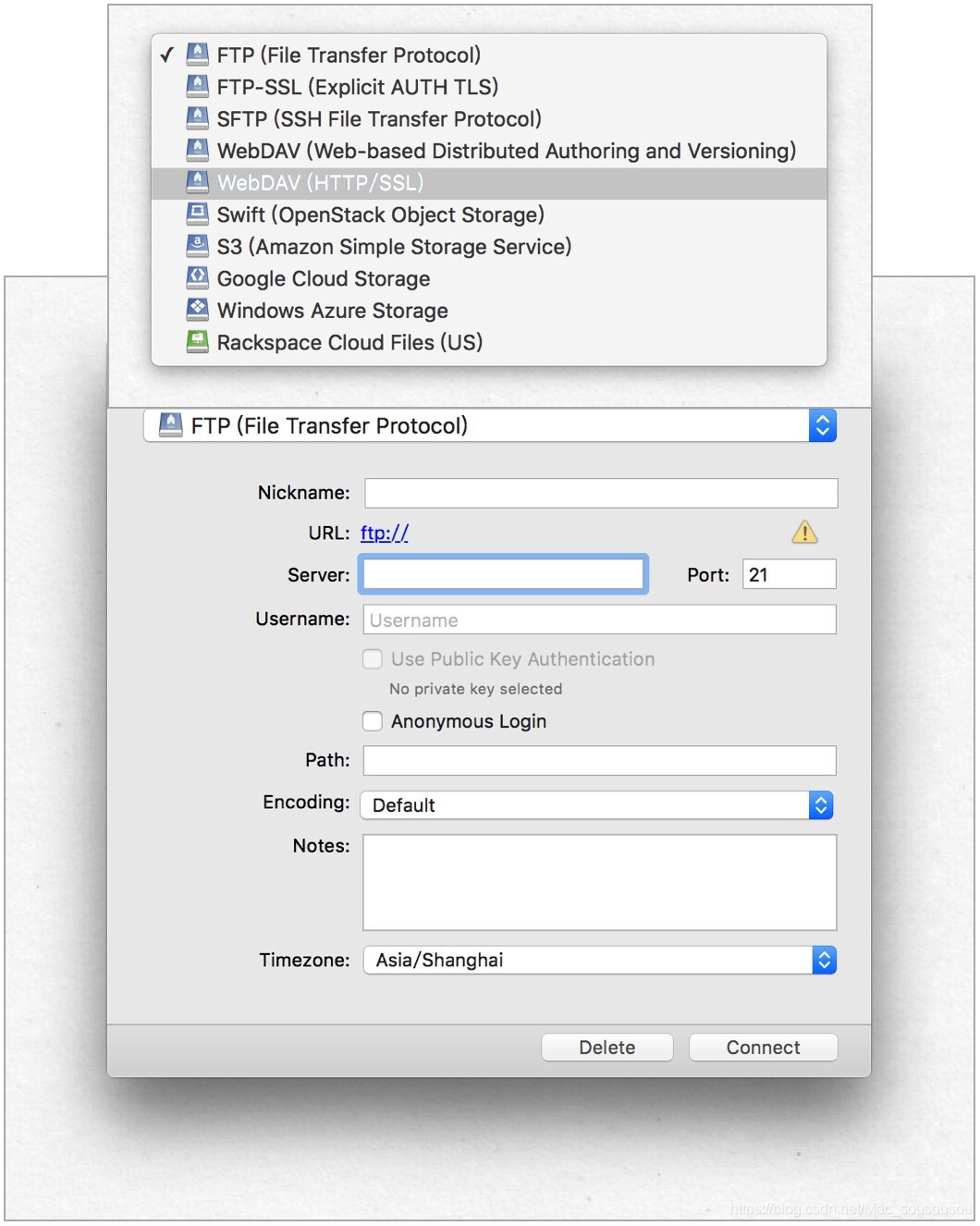
Task: Click the SFTP drive icon
Action: [197, 117]
